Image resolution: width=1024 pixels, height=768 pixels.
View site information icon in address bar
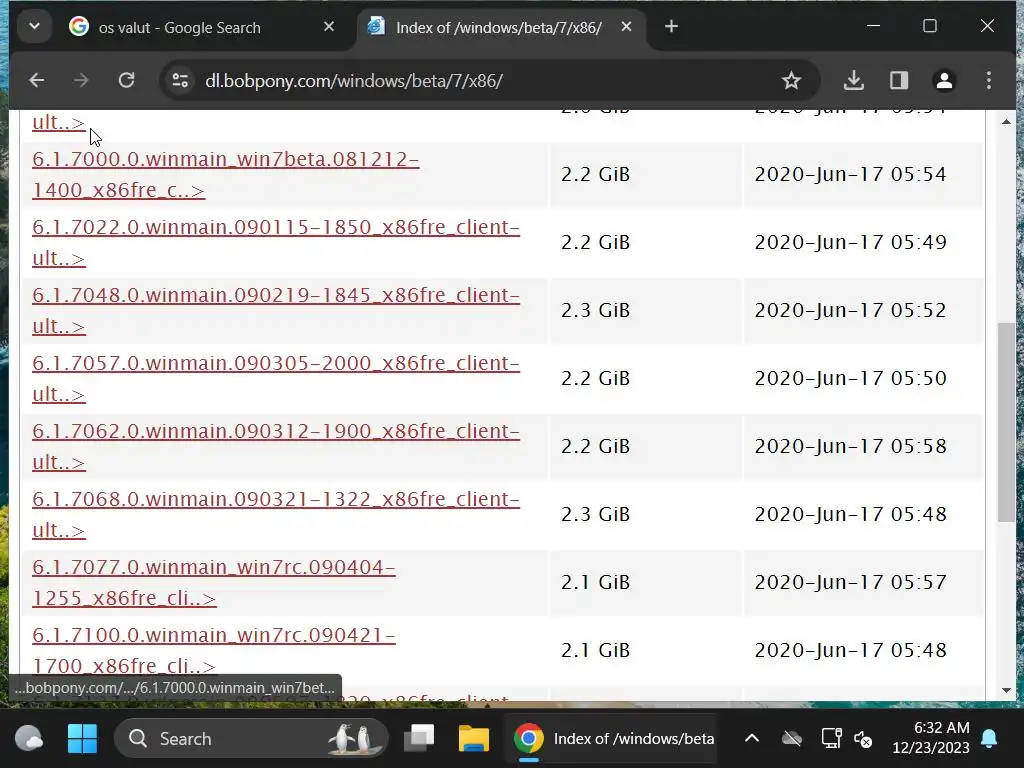[x=180, y=80]
